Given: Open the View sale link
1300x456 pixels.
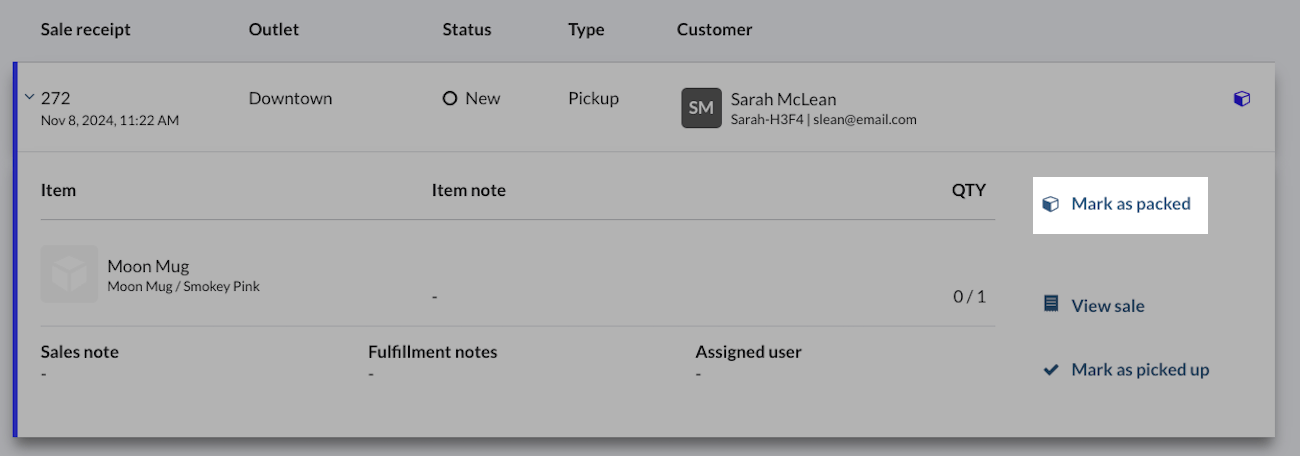Looking at the screenshot, I should coord(1107,306).
